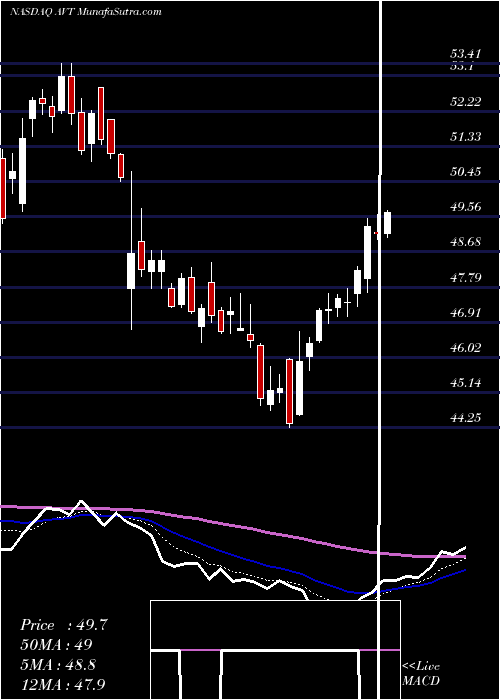Select the 44.25 price level label
The image size is (500, 700).
(466, 418)
